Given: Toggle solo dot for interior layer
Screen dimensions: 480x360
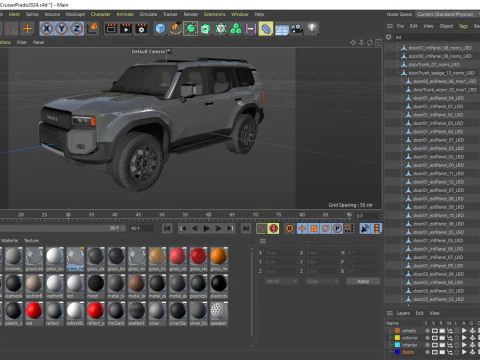Looking at the screenshot, I should 427,345.
